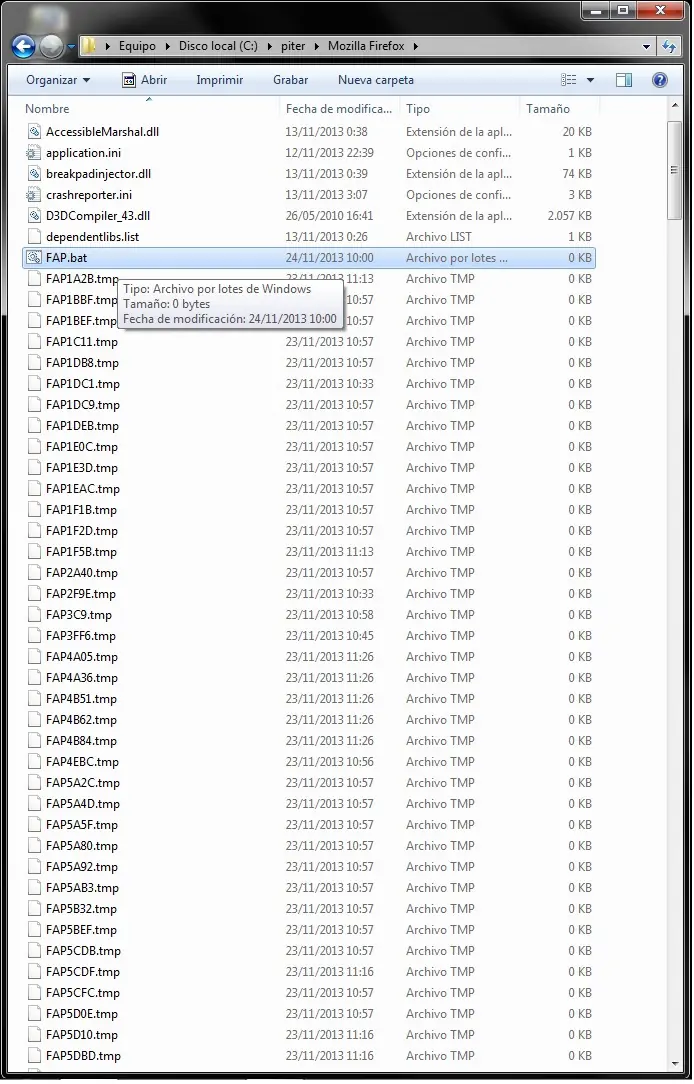Click the vertical scrollbar down arrow
694x1084 pixels.
(675, 1065)
